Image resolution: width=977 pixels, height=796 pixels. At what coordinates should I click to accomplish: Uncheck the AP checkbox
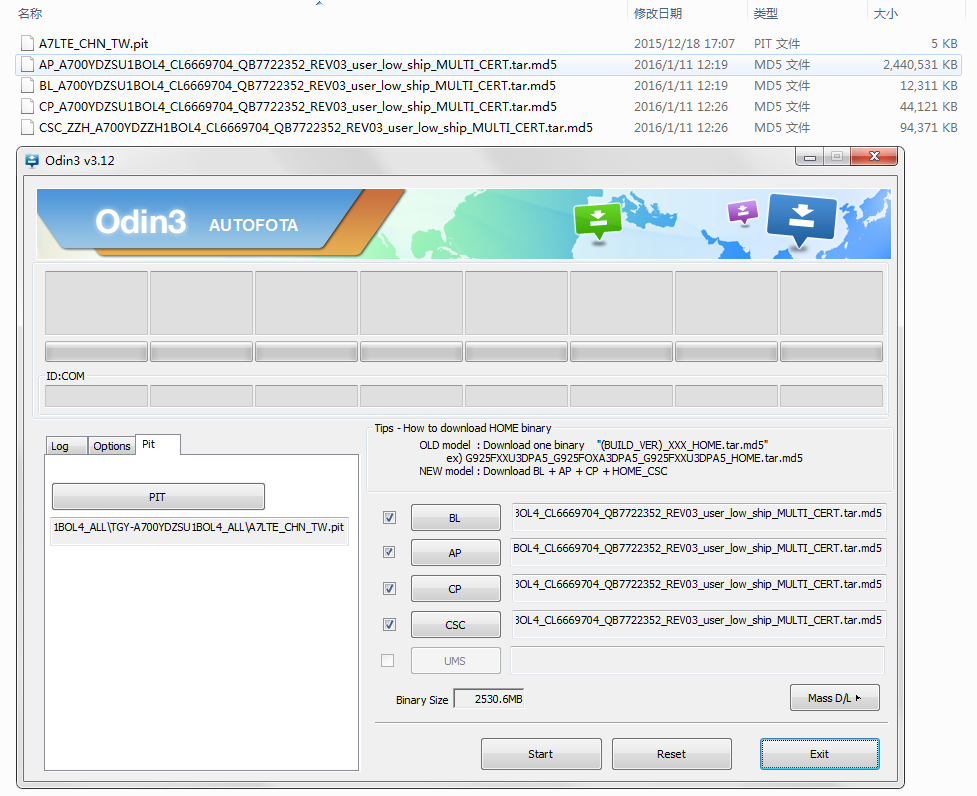click(x=389, y=552)
